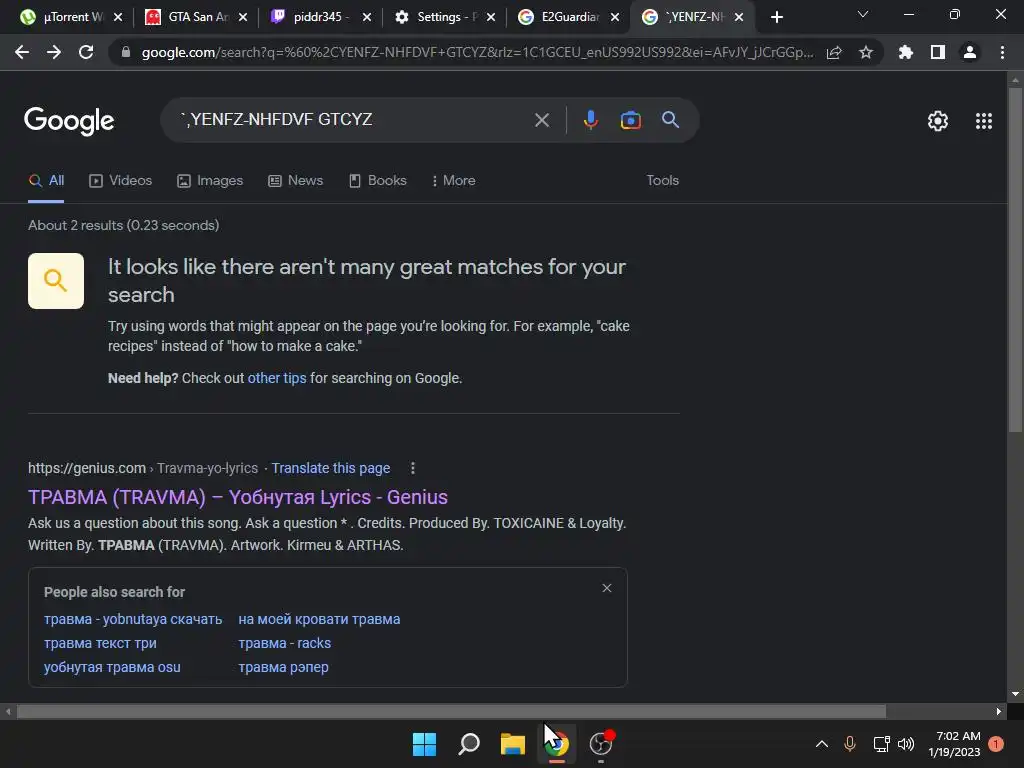Screen dimensions: 1024x768
Task: Bookmark this page with the star
Action: click(866, 52)
